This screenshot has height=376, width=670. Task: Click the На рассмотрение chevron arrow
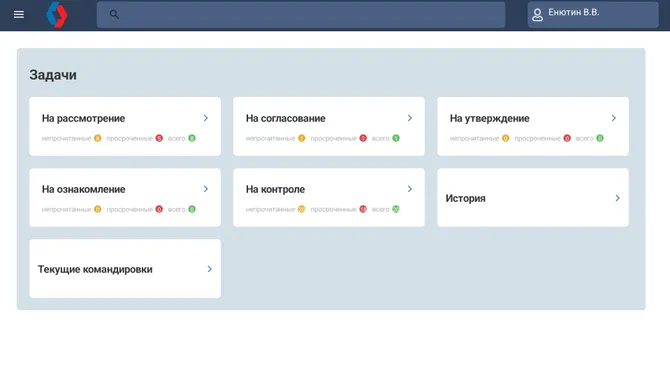click(x=206, y=118)
